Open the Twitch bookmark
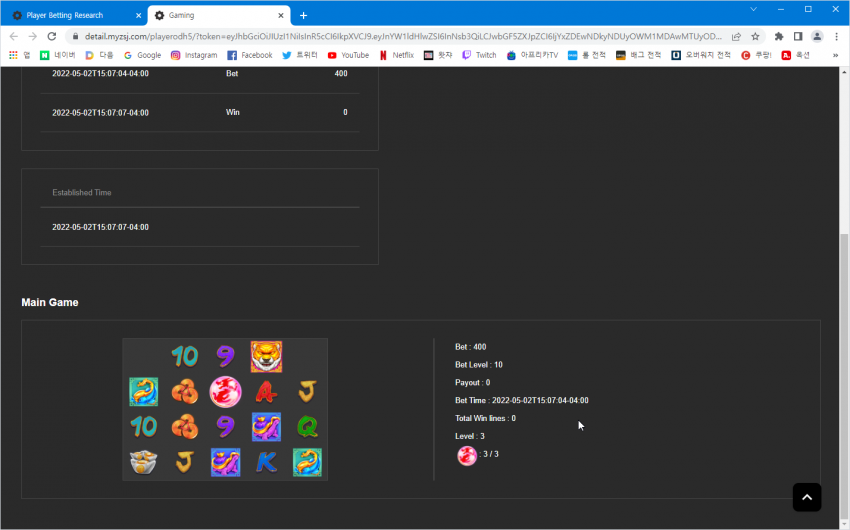Image resolution: width=850 pixels, height=530 pixels. 479,55
